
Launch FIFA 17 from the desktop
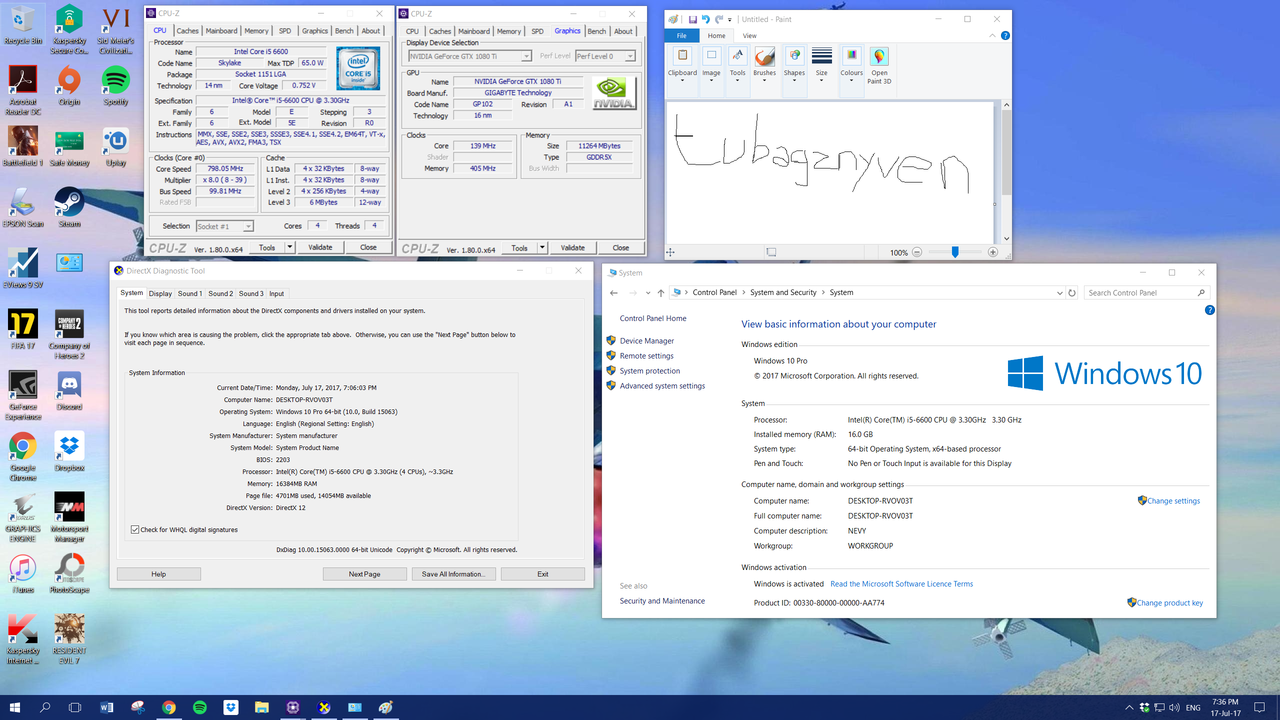click(22, 330)
